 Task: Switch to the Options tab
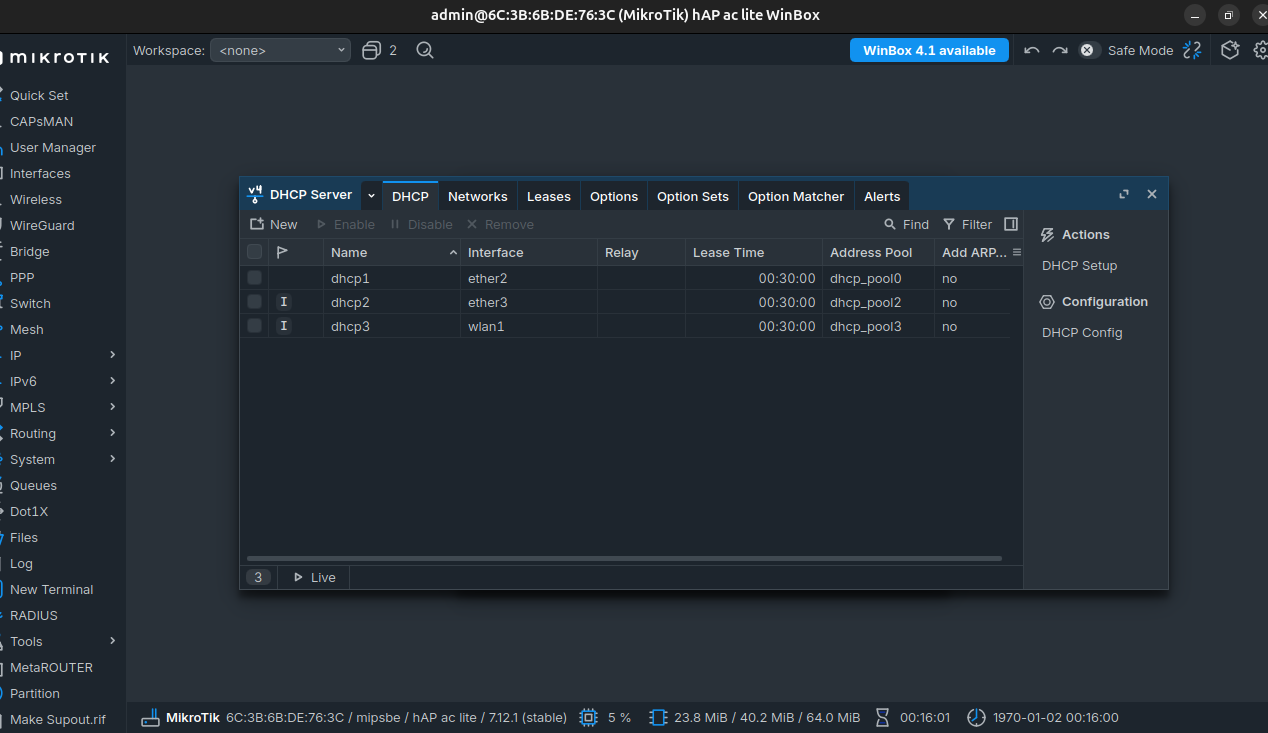click(x=614, y=196)
